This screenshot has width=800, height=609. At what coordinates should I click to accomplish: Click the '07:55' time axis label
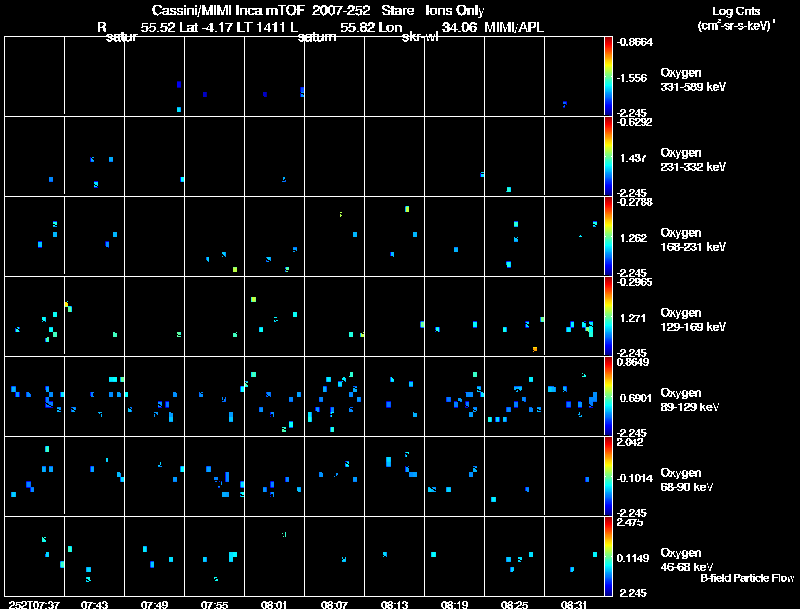pyautogui.click(x=214, y=604)
